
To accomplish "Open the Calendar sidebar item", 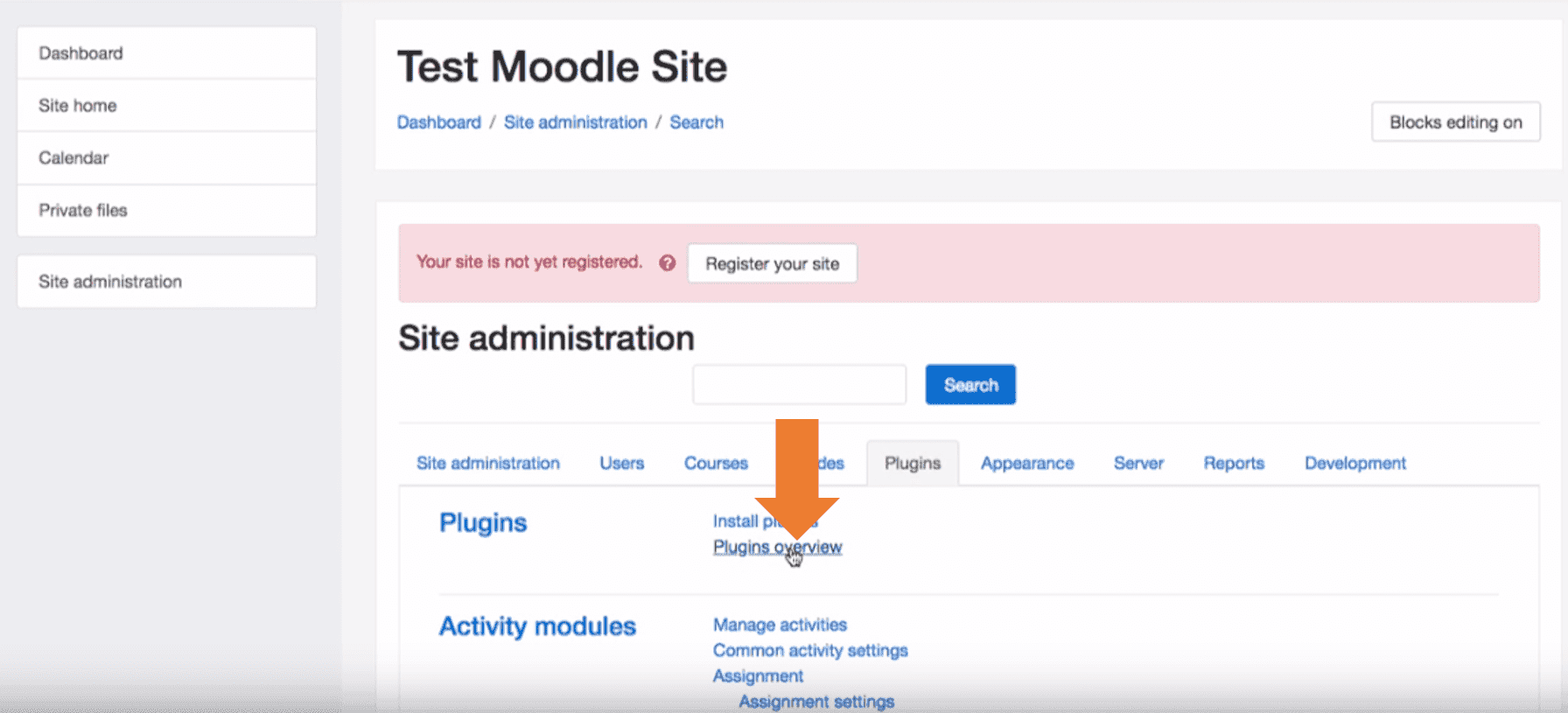I will [x=166, y=158].
